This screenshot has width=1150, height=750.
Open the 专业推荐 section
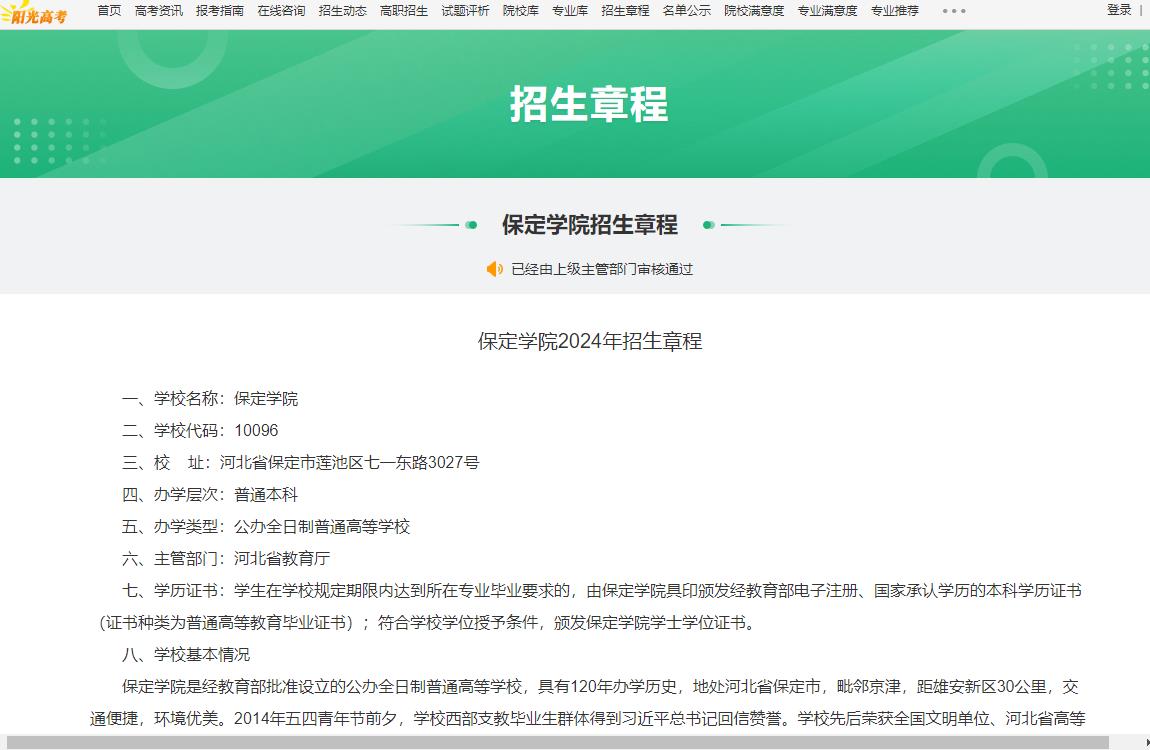893,11
